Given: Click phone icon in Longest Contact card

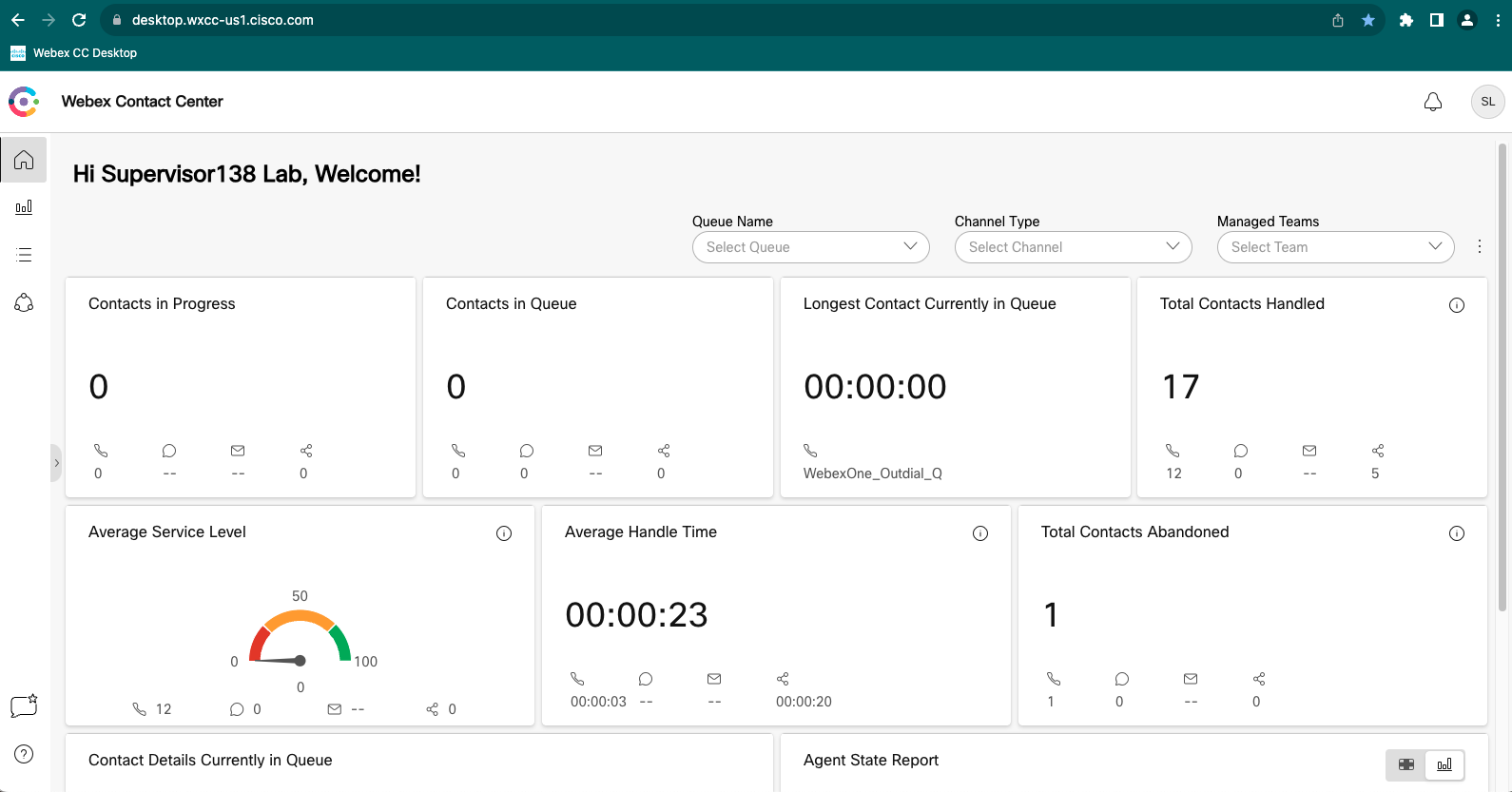Looking at the screenshot, I should (x=810, y=451).
